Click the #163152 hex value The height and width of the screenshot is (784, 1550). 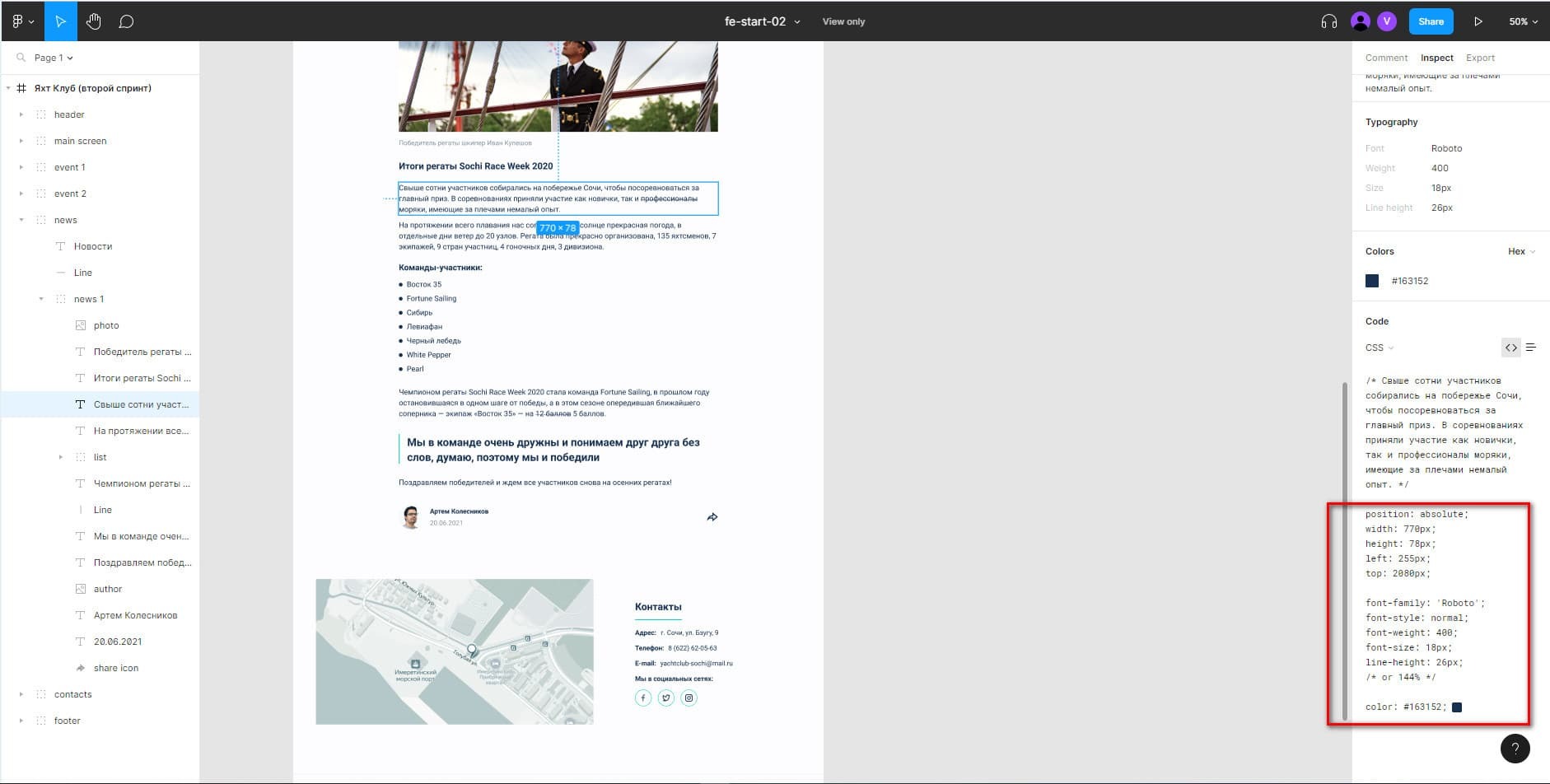[1410, 281]
